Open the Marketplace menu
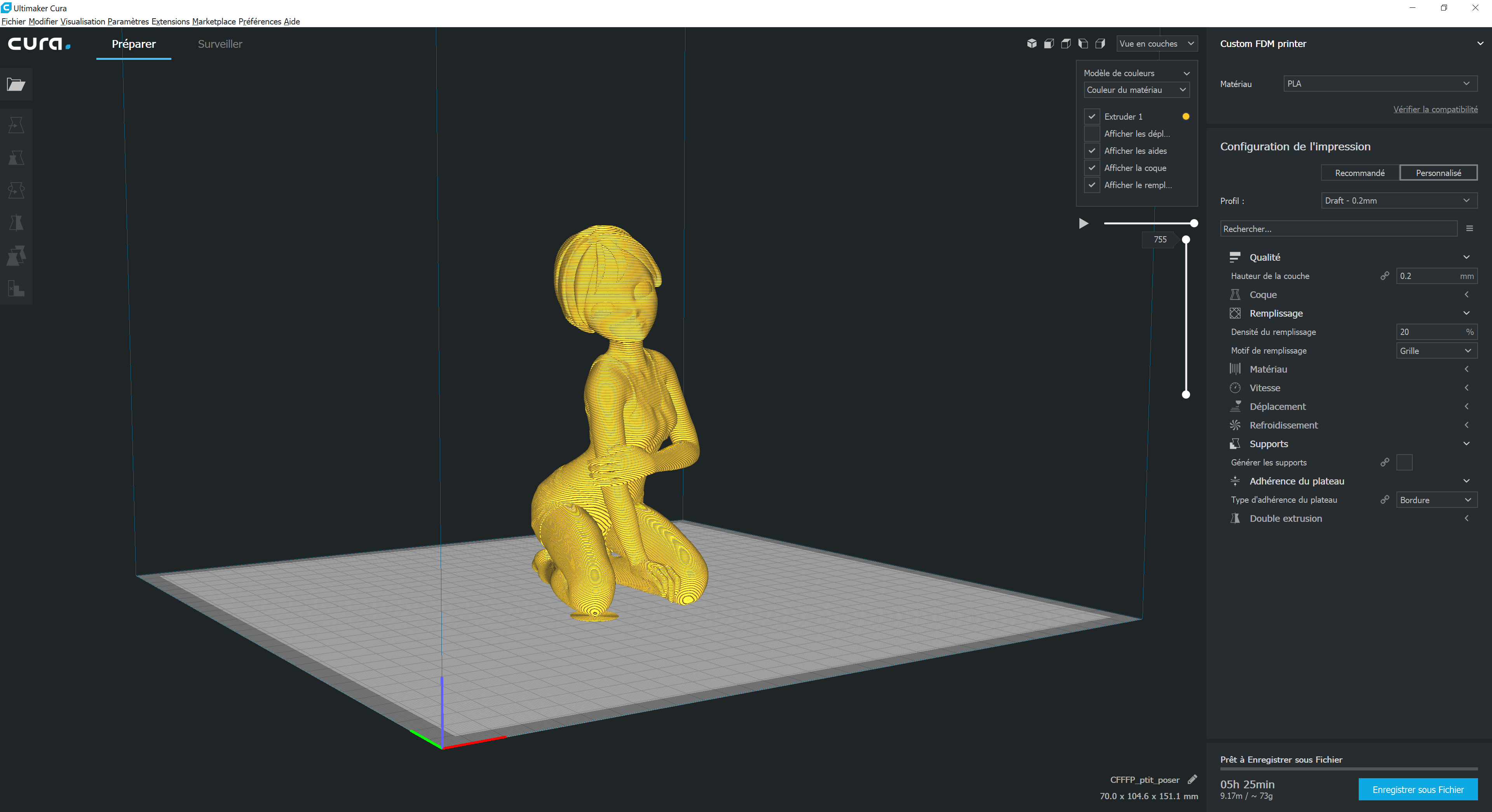Viewport: 1492px width, 812px height. [x=214, y=21]
